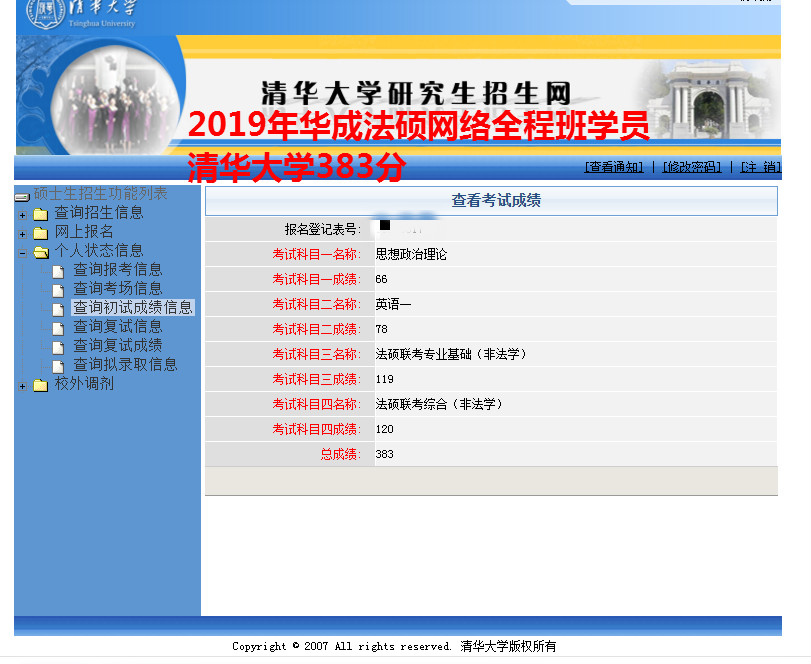Screen dimensions: 811x664
Task: Click the 查看考试成绩 title bar
Action: [x=491, y=201]
